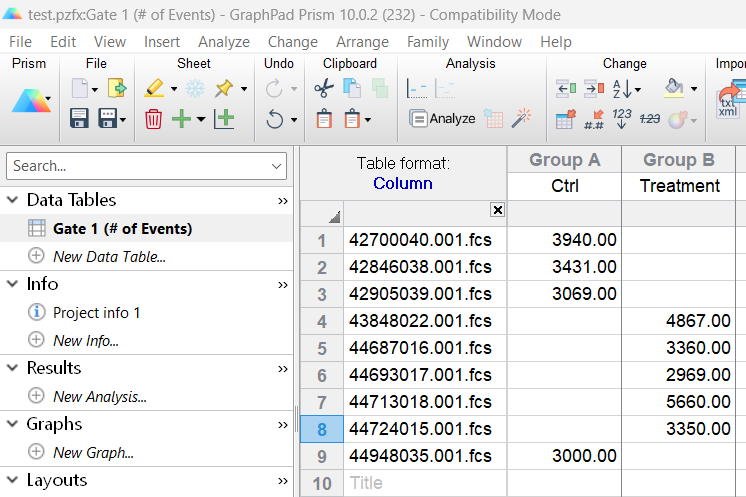Collapse the Data Tables section

click(12, 200)
